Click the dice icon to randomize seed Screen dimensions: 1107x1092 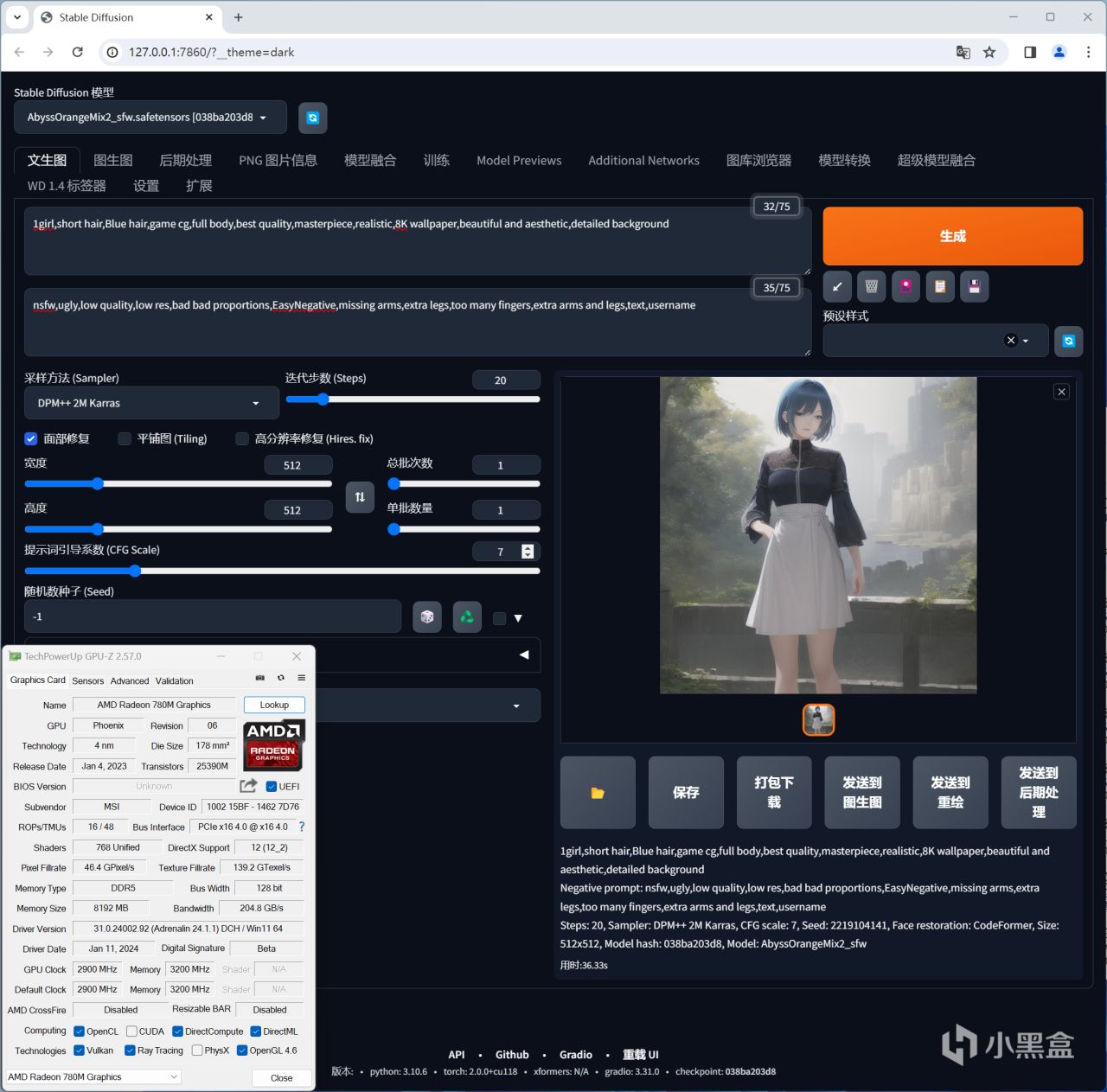click(427, 617)
